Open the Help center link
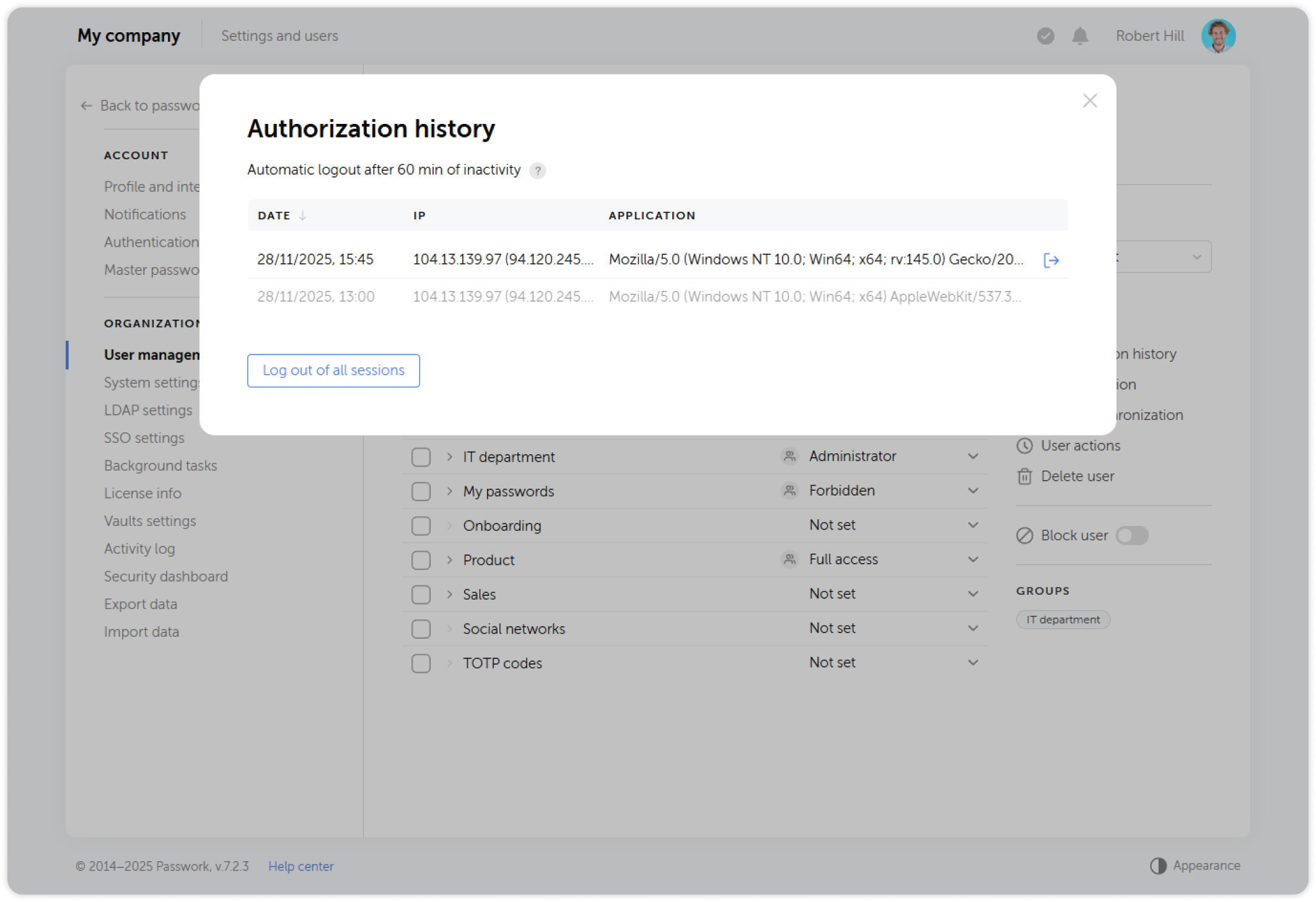Image resolution: width=1316 pixels, height=902 pixels. (x=301, y=866)
